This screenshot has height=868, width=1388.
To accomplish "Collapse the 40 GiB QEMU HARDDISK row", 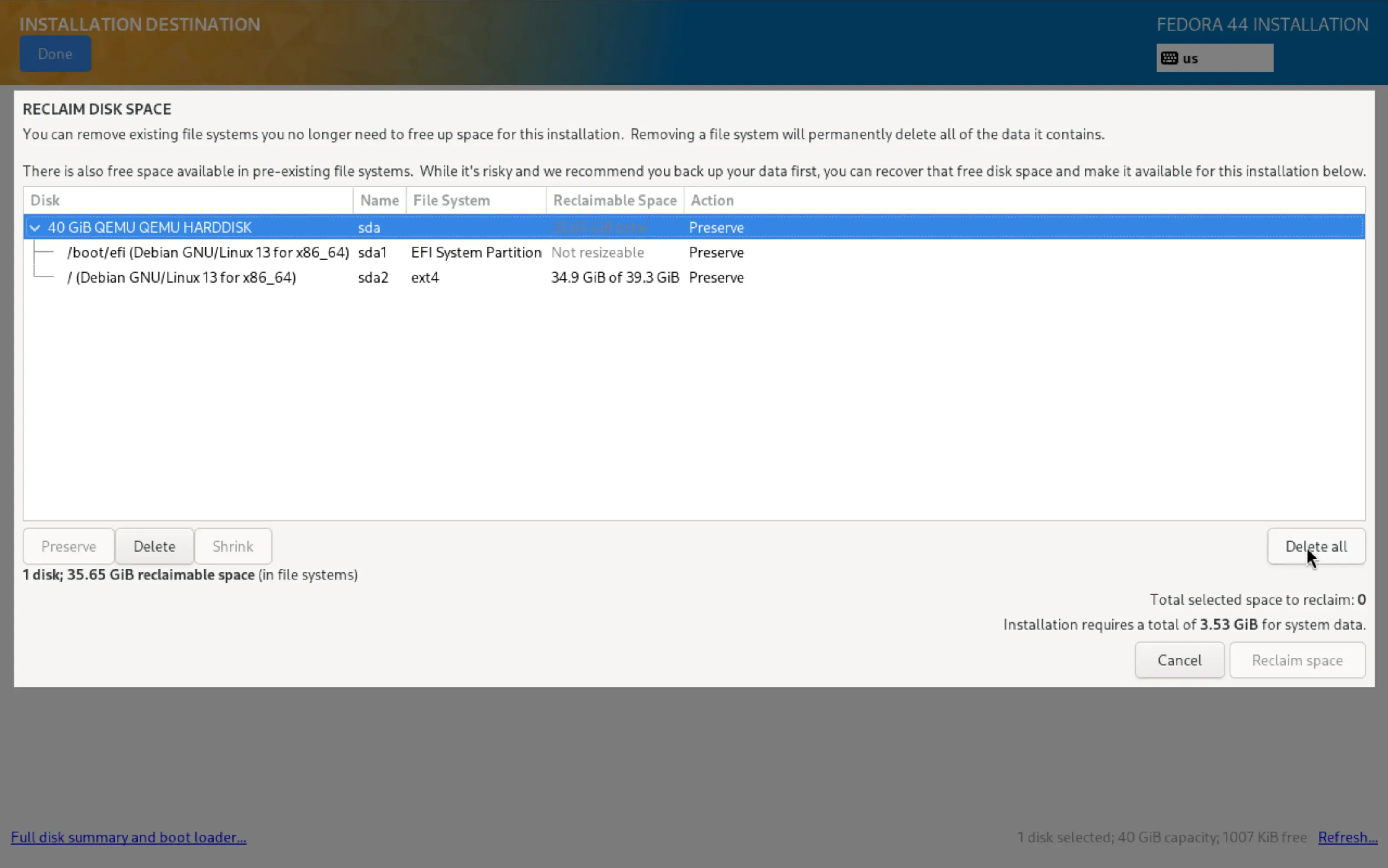I will pos(35,228).
